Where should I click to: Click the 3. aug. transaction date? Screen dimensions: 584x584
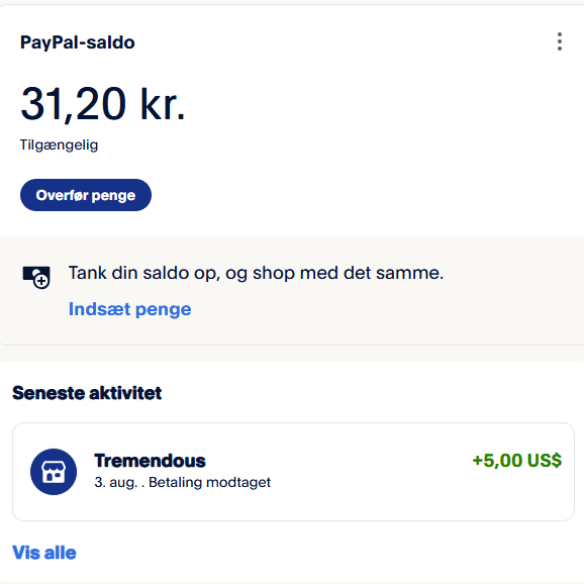click(x=116, y=483)
